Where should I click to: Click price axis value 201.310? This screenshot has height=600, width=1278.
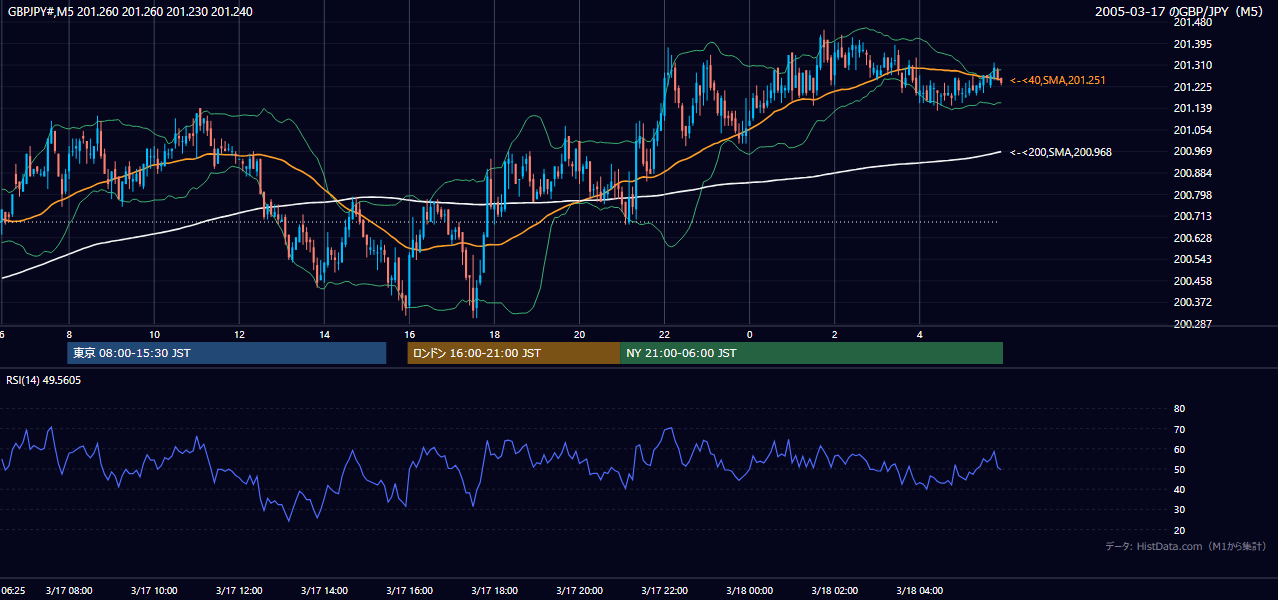pos(1193,65)
